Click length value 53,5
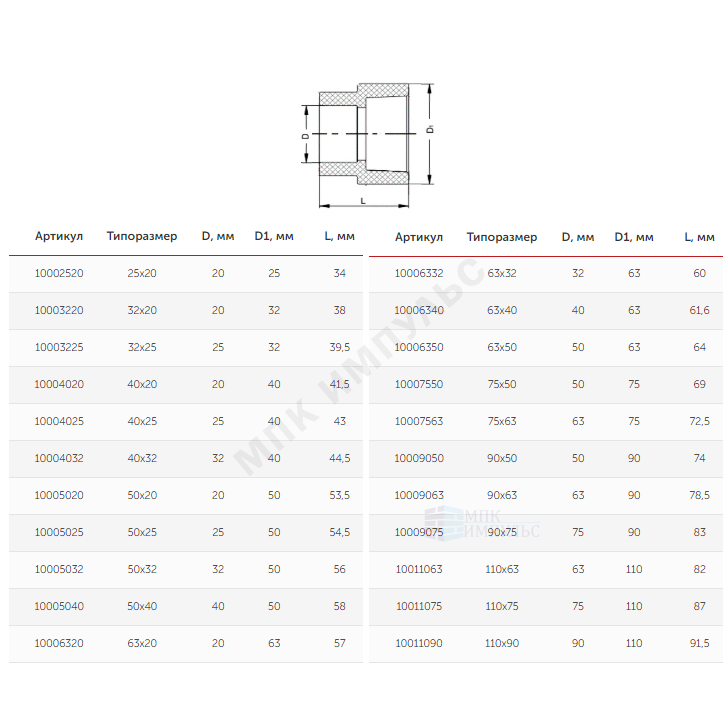The height and width of the screenshot is (728, 728). 339,495
